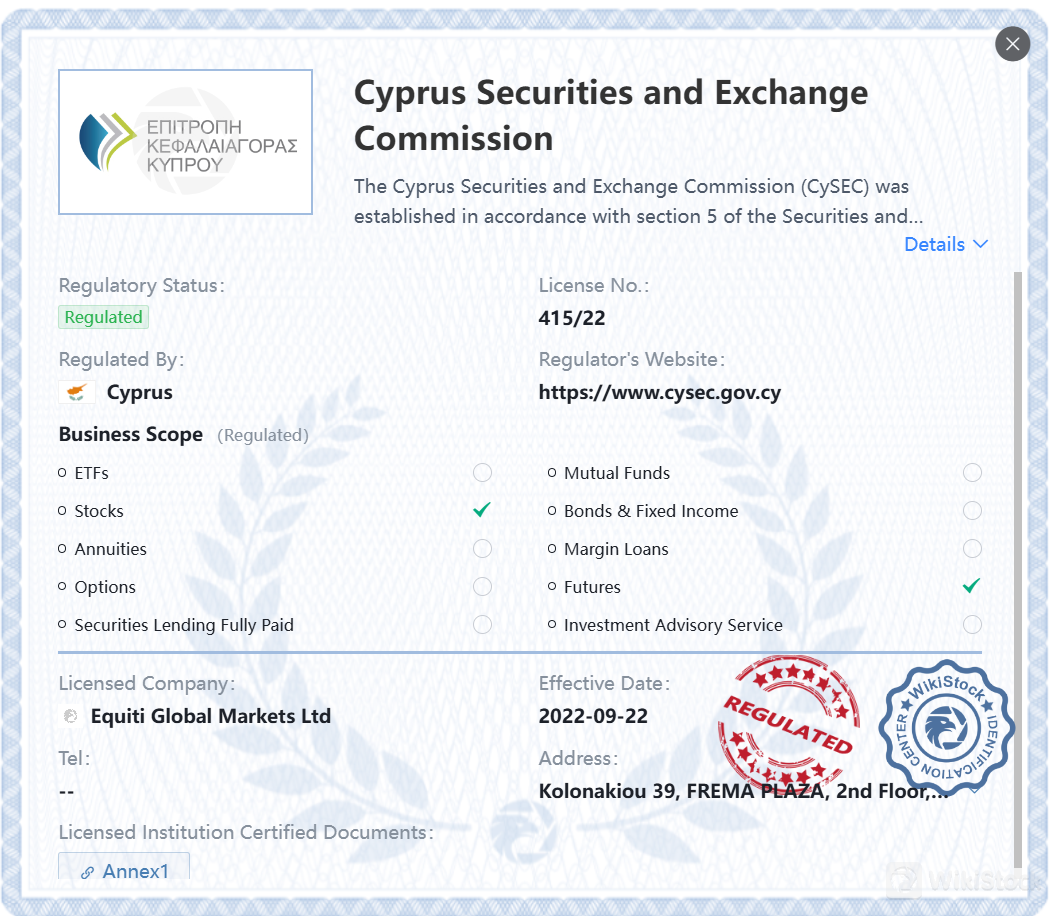Click the company icon beside Equiti Global Markets
Image resolution: width=1051 pixels, height=916 pixels.
69,716
